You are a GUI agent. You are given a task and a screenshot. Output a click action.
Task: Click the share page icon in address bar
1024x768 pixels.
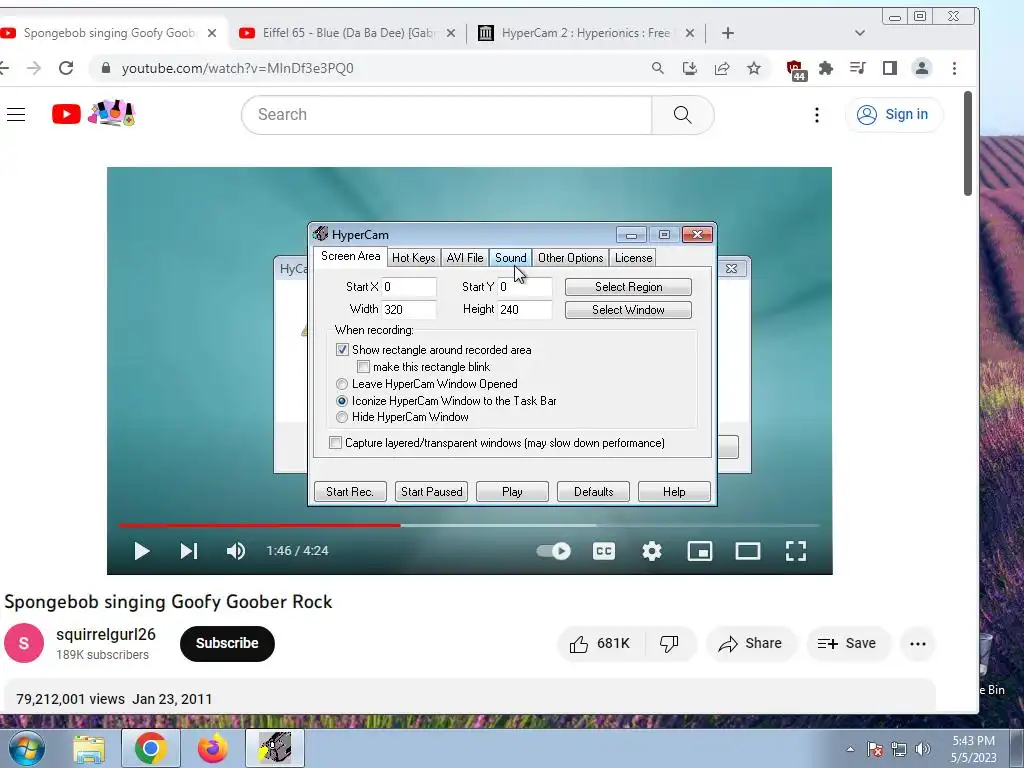coord(722,68)
